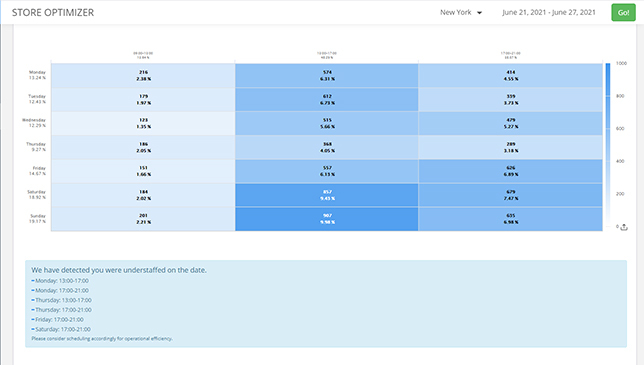The image size is (644, 365).
Task: Select the Thursday 09:00-13:00 cell showing 186
Action: [143, 147]
